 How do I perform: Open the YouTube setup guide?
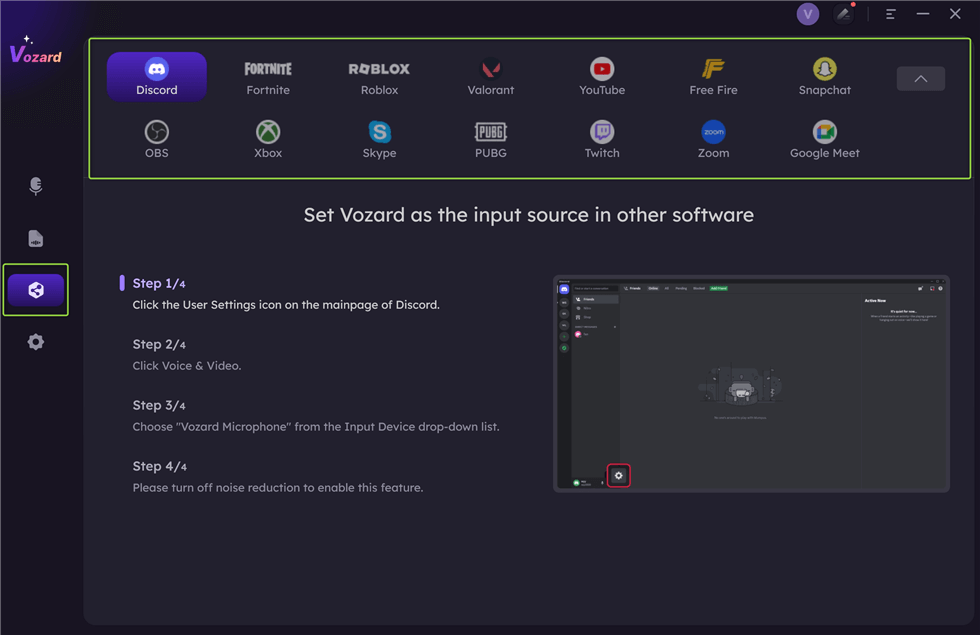point(602,77)
